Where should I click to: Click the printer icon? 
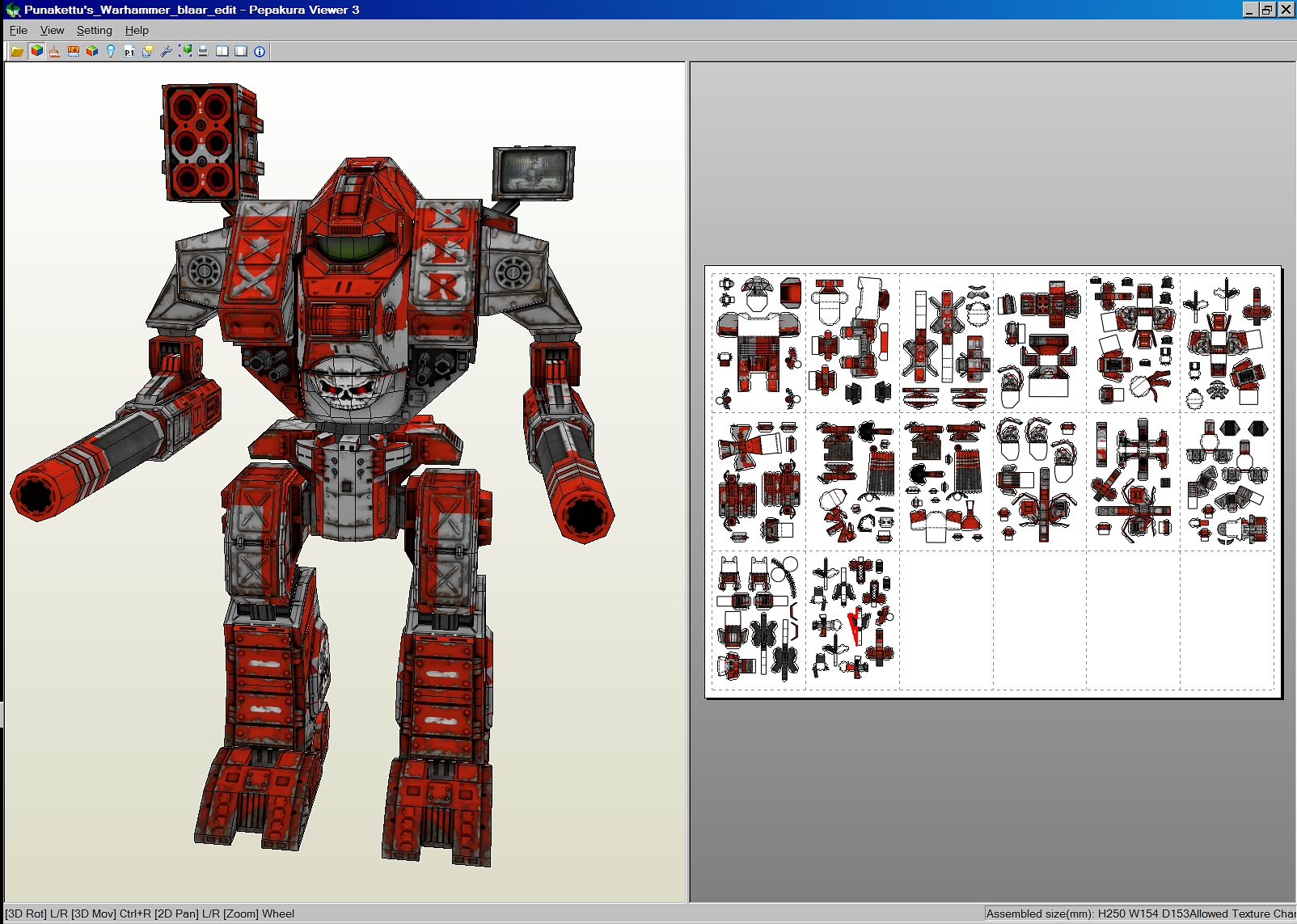click(x=203, y=51)
